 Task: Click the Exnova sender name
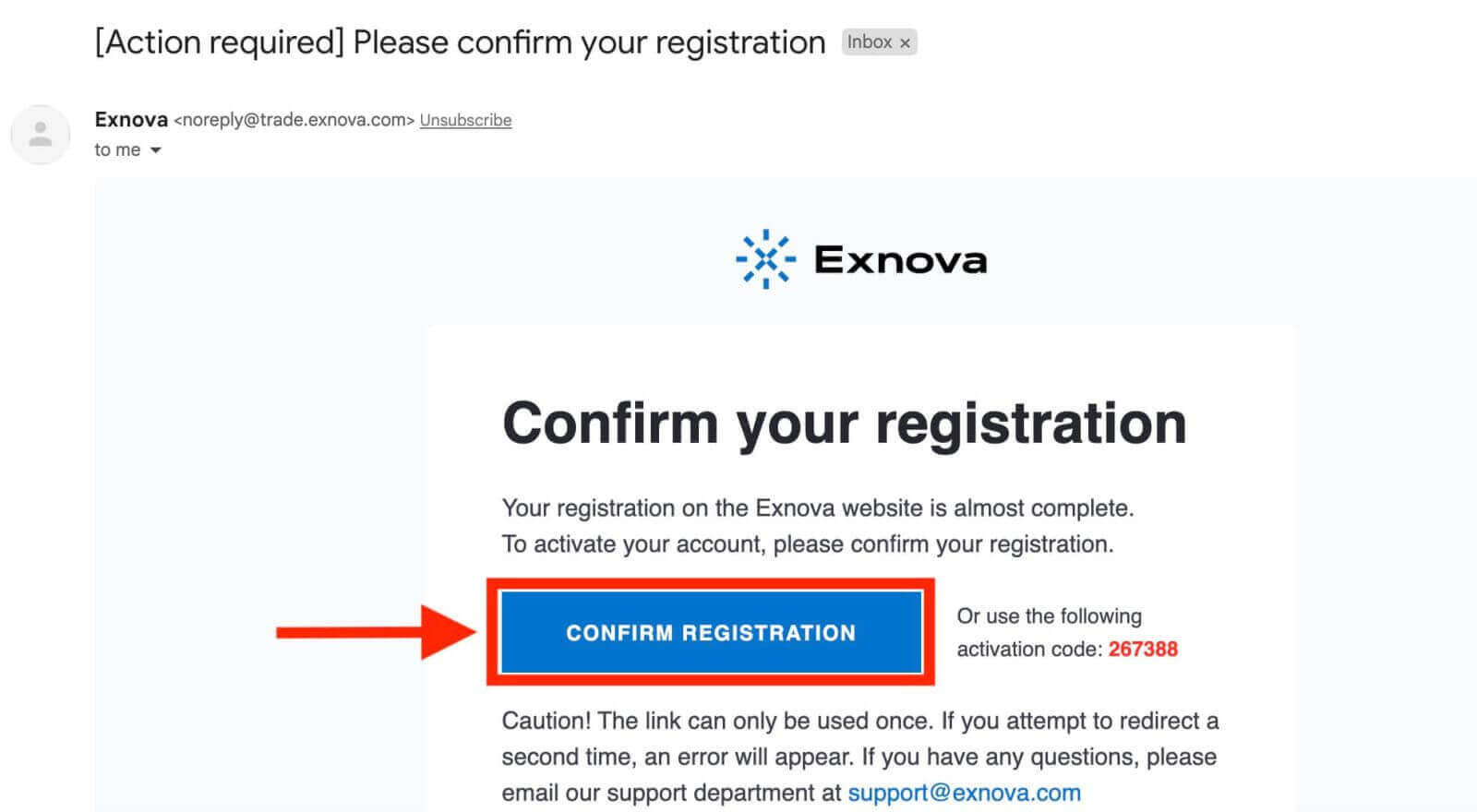[131, 120]
